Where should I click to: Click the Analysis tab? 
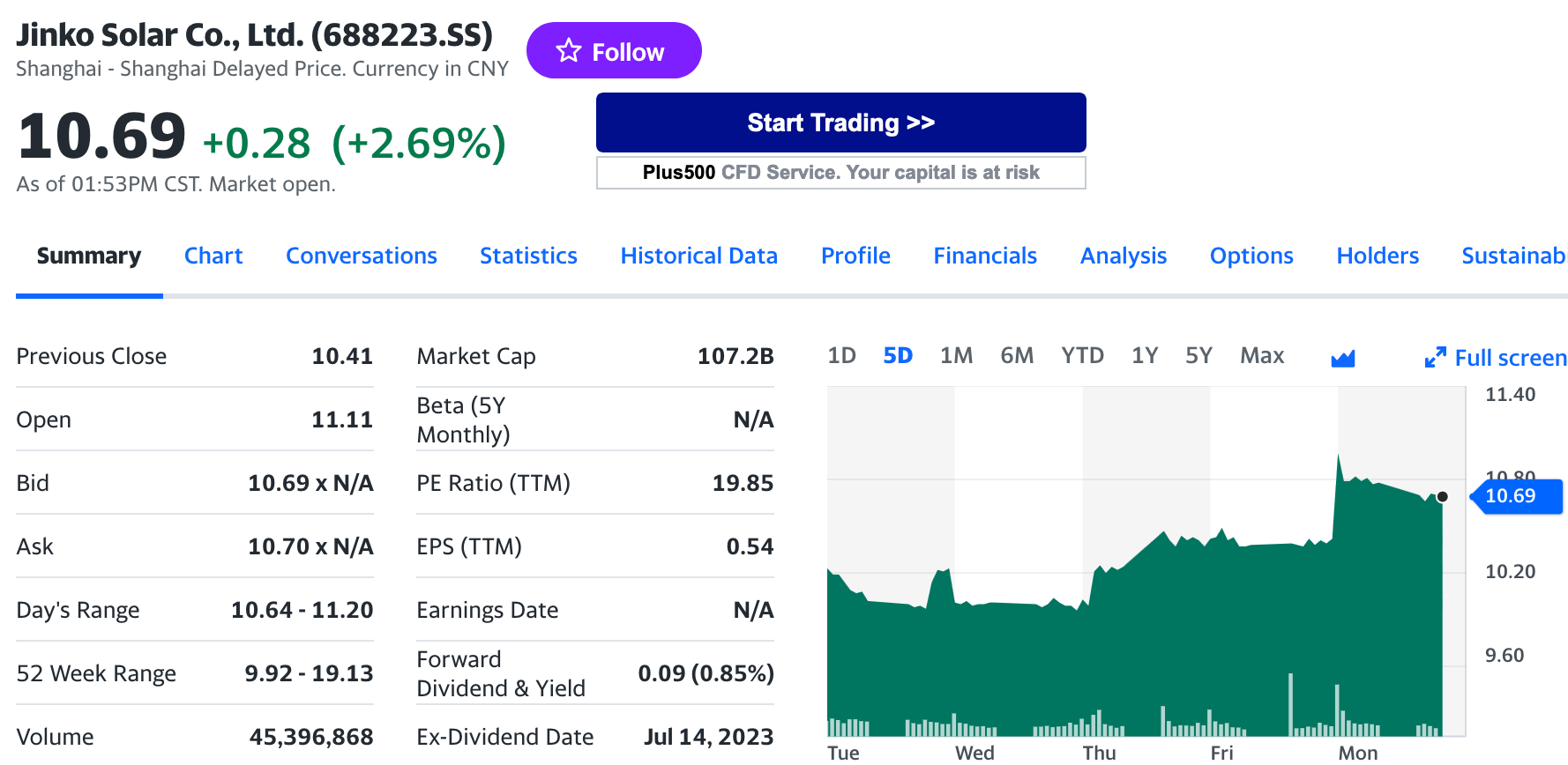pos(1123,256)
